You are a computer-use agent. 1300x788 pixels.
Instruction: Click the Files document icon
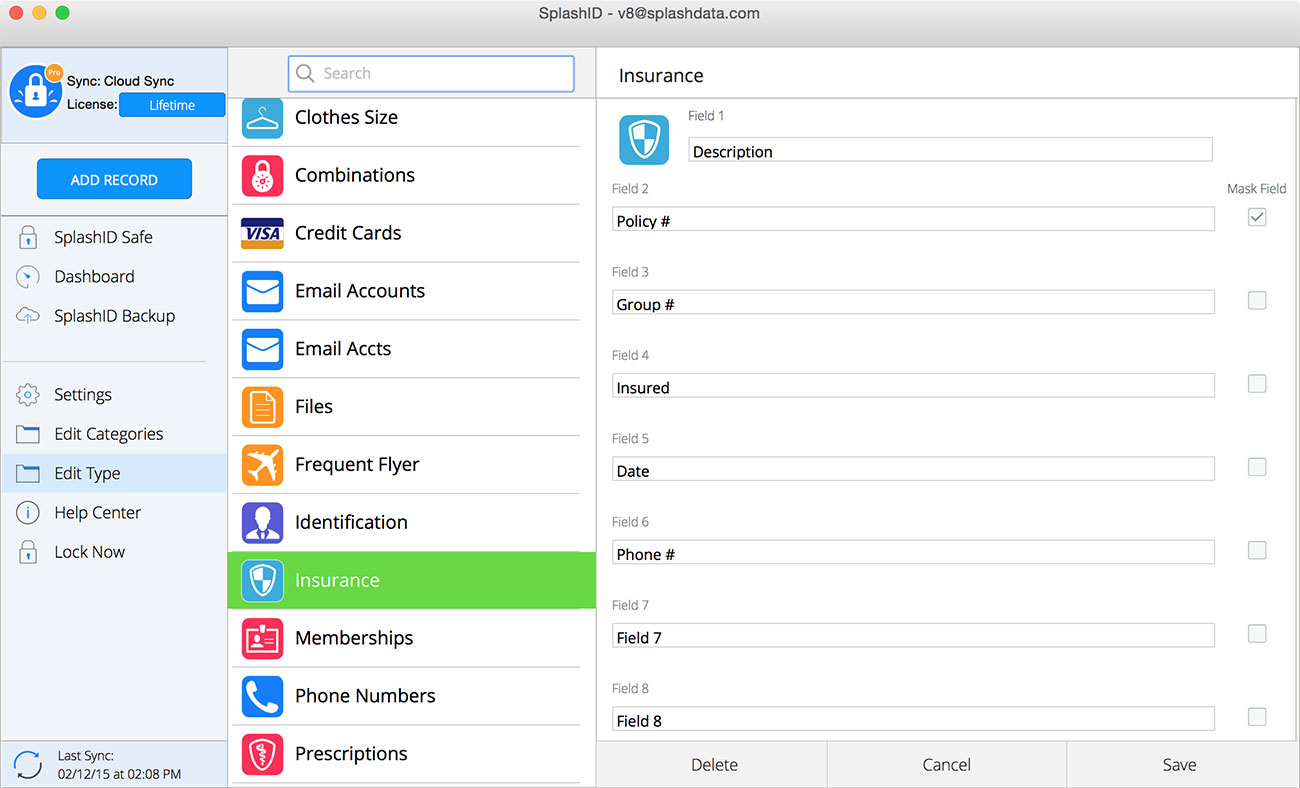[262, 407]
